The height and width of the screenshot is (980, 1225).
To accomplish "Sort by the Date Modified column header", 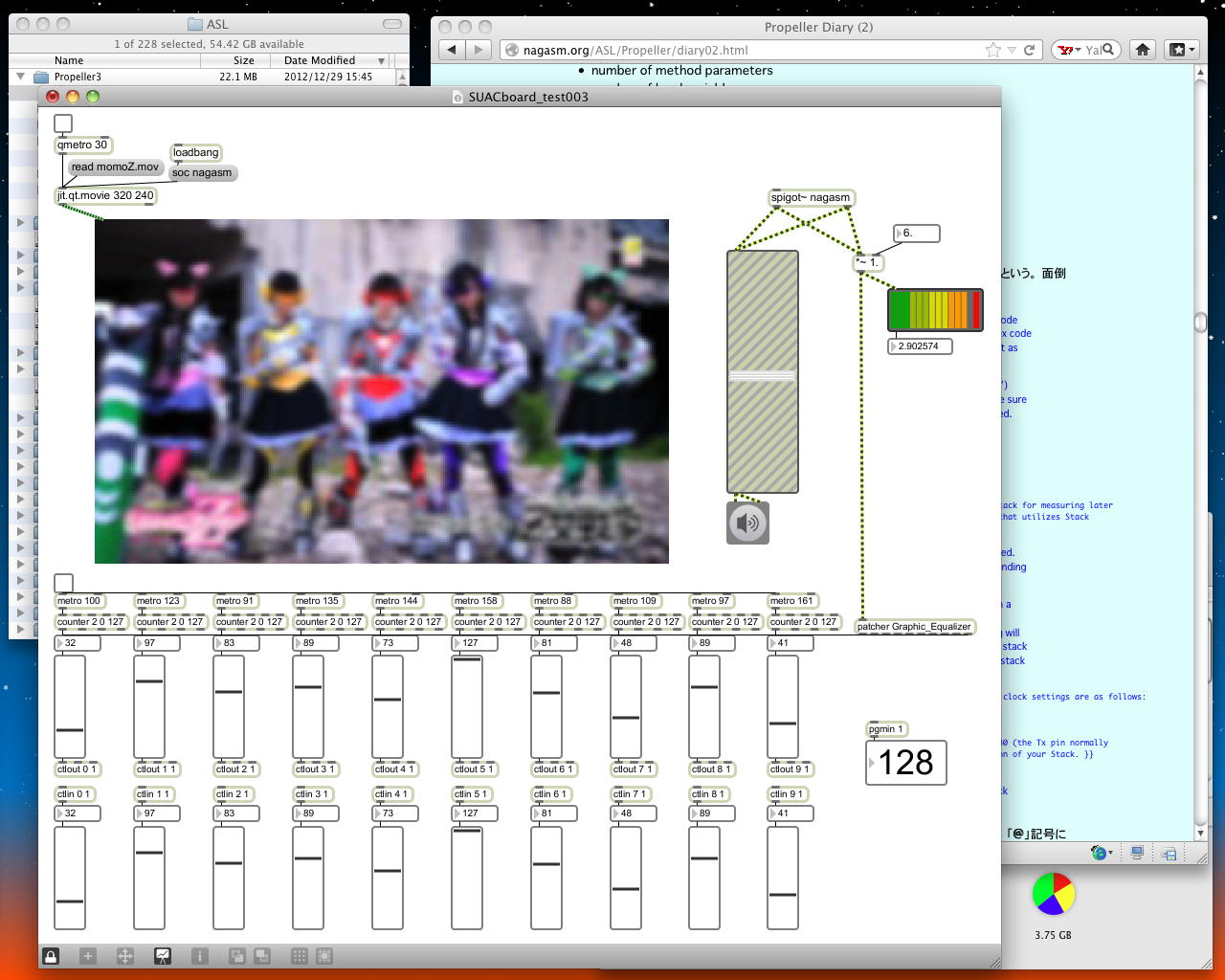I will point(320,60).
